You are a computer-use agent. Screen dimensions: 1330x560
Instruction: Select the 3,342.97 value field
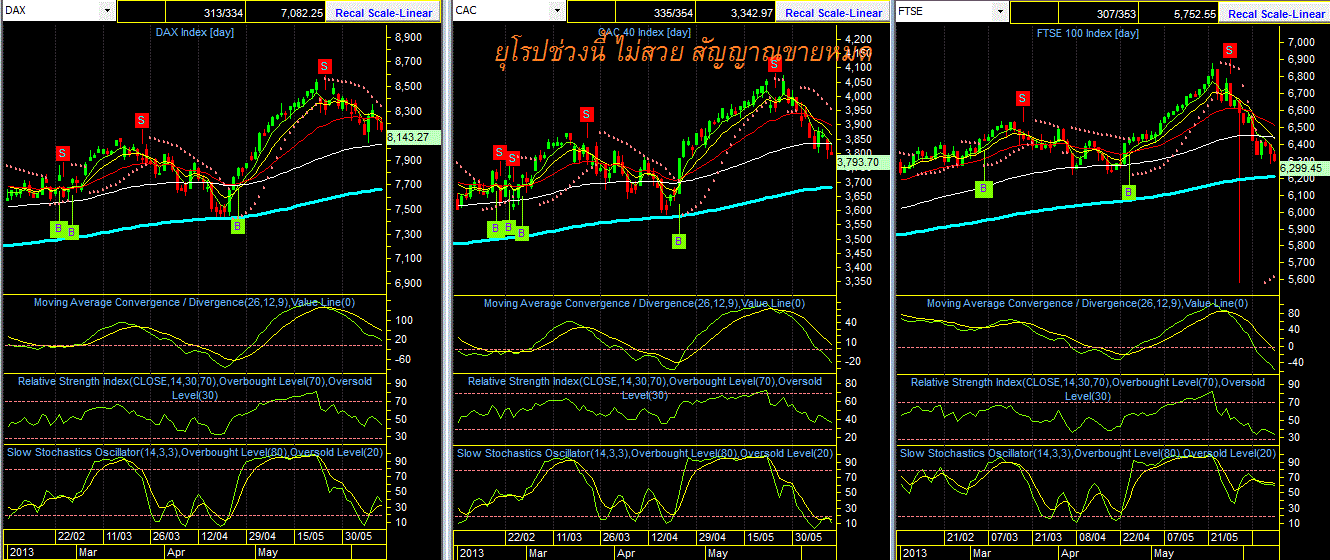(736, 12)
